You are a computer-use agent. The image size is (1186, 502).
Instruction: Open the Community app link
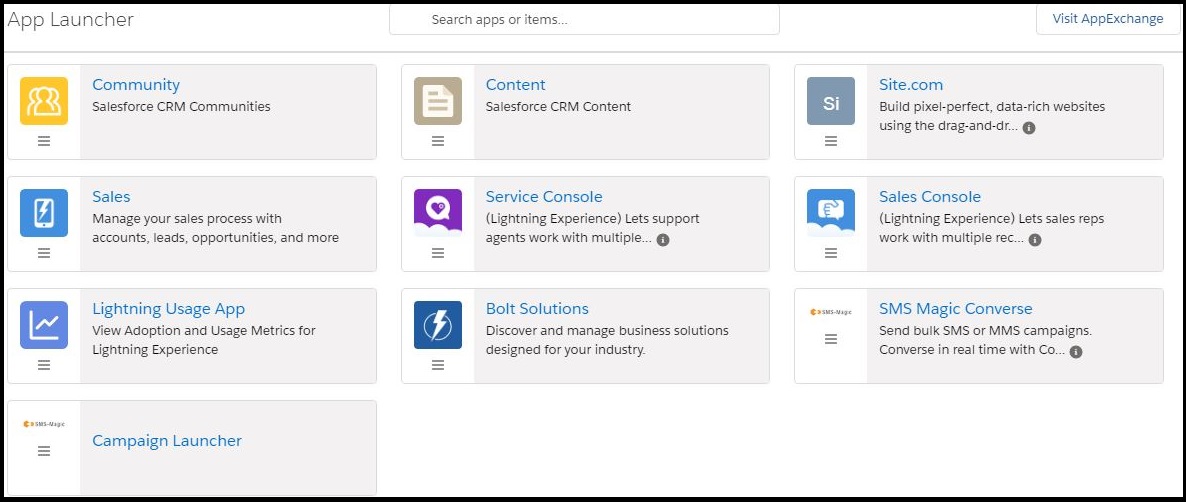click(x=136, y=85)
